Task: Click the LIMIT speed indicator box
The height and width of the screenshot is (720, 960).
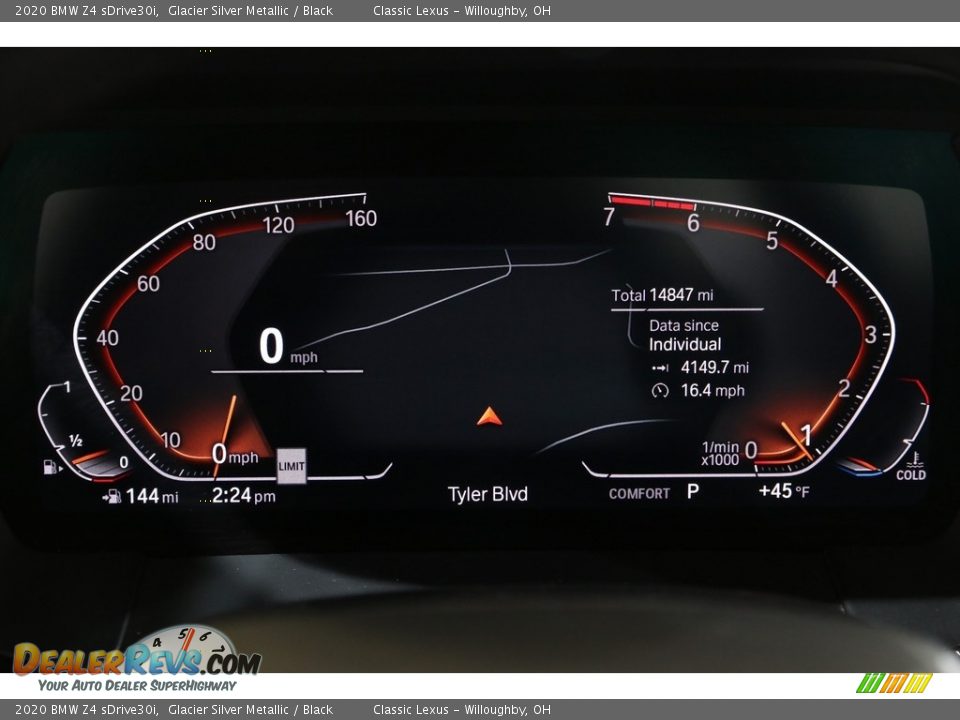Action: click(x=291, y=466)
